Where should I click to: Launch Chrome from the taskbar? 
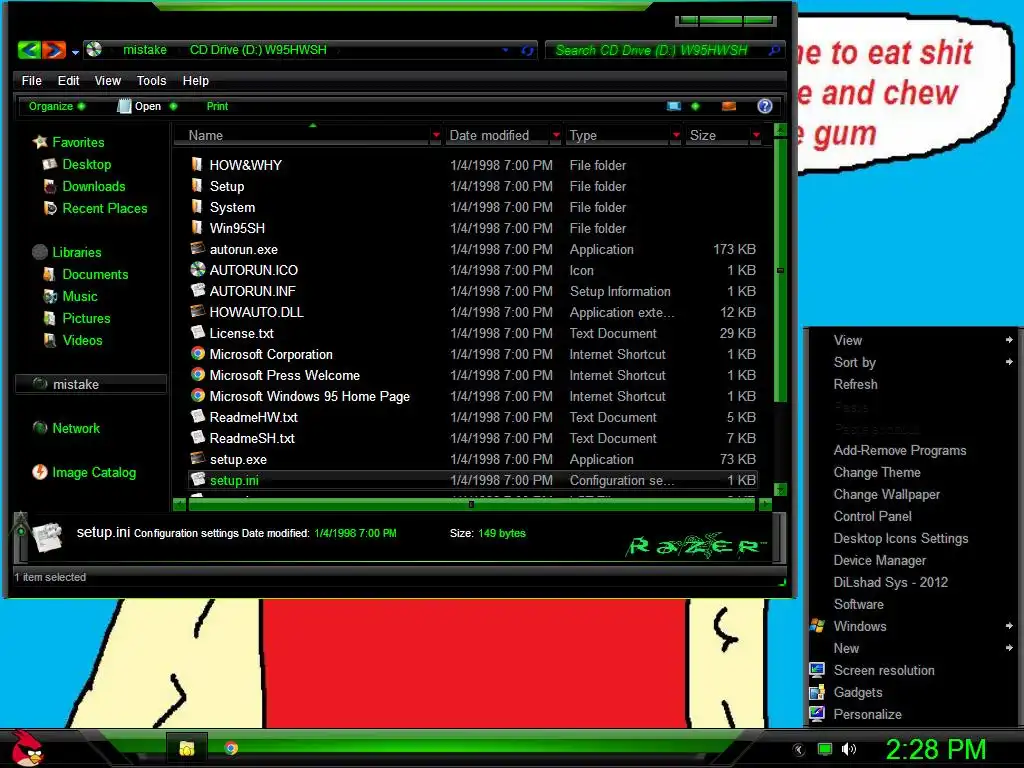pyautogui.click(x=231, y=748)
